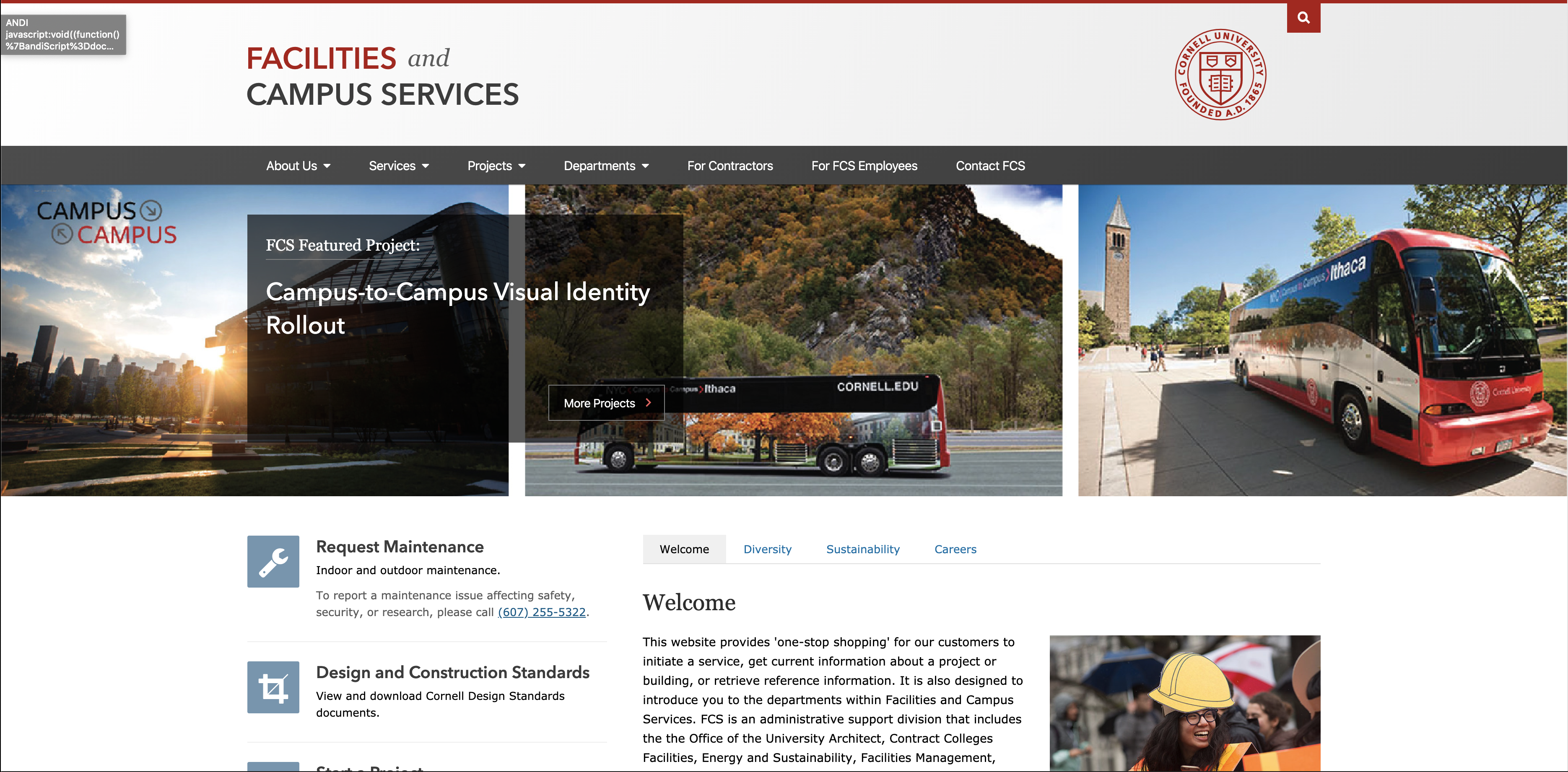Click the For Contractors menu item
The image size is (1568, 772).
[730, 165]
